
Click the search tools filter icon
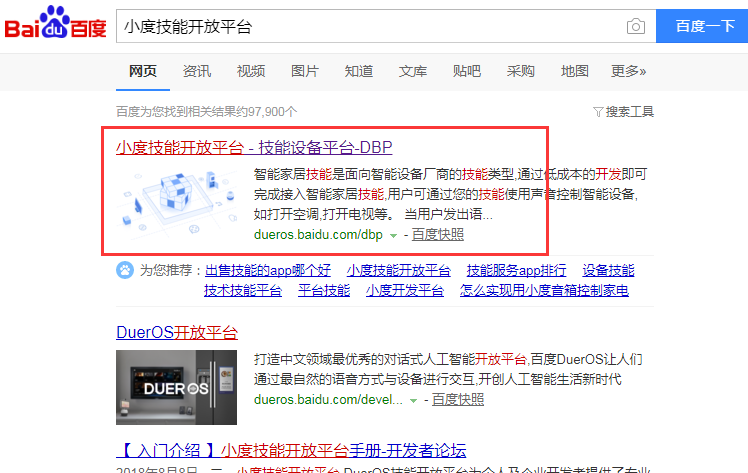click(x=598, y=112)
